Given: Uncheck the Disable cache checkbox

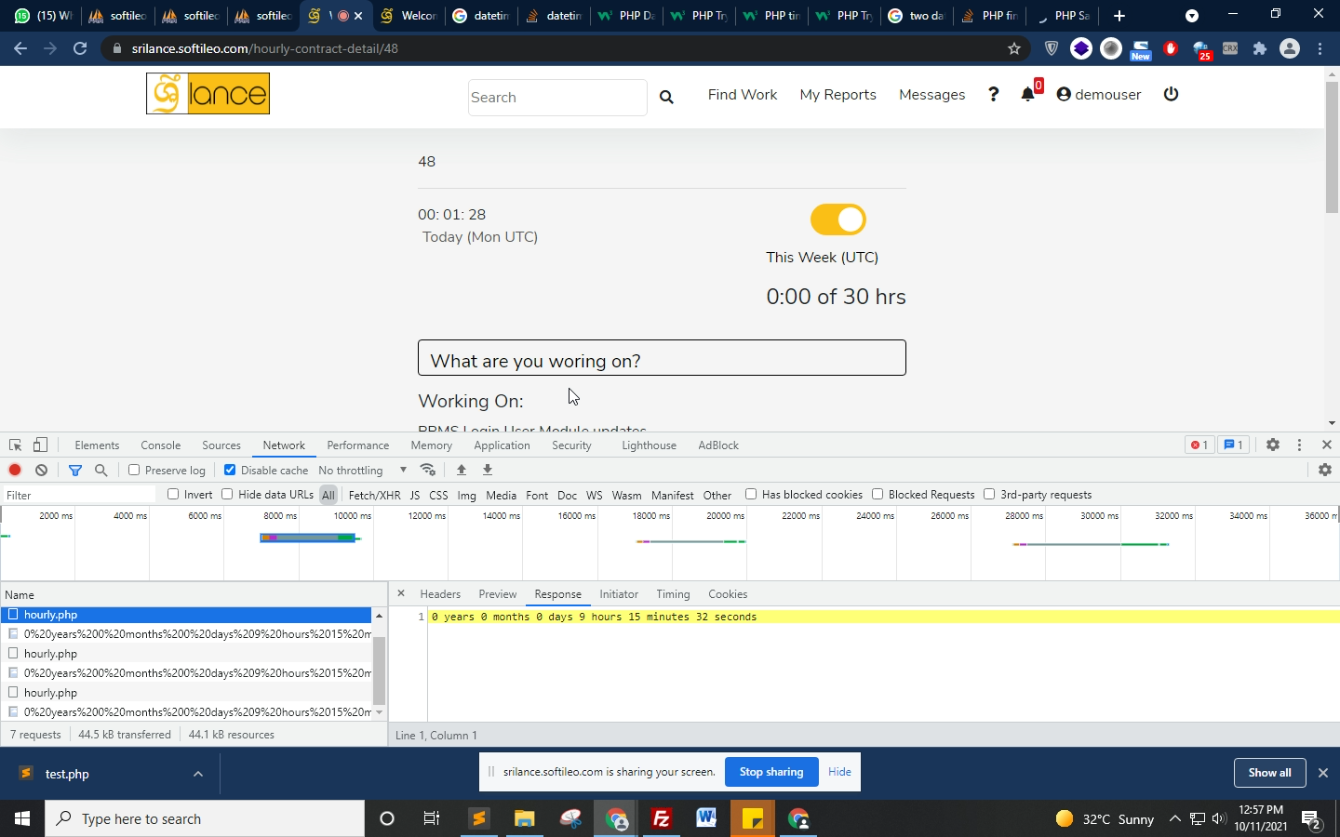Looking at the screenshot, I should tap(230, 470).
